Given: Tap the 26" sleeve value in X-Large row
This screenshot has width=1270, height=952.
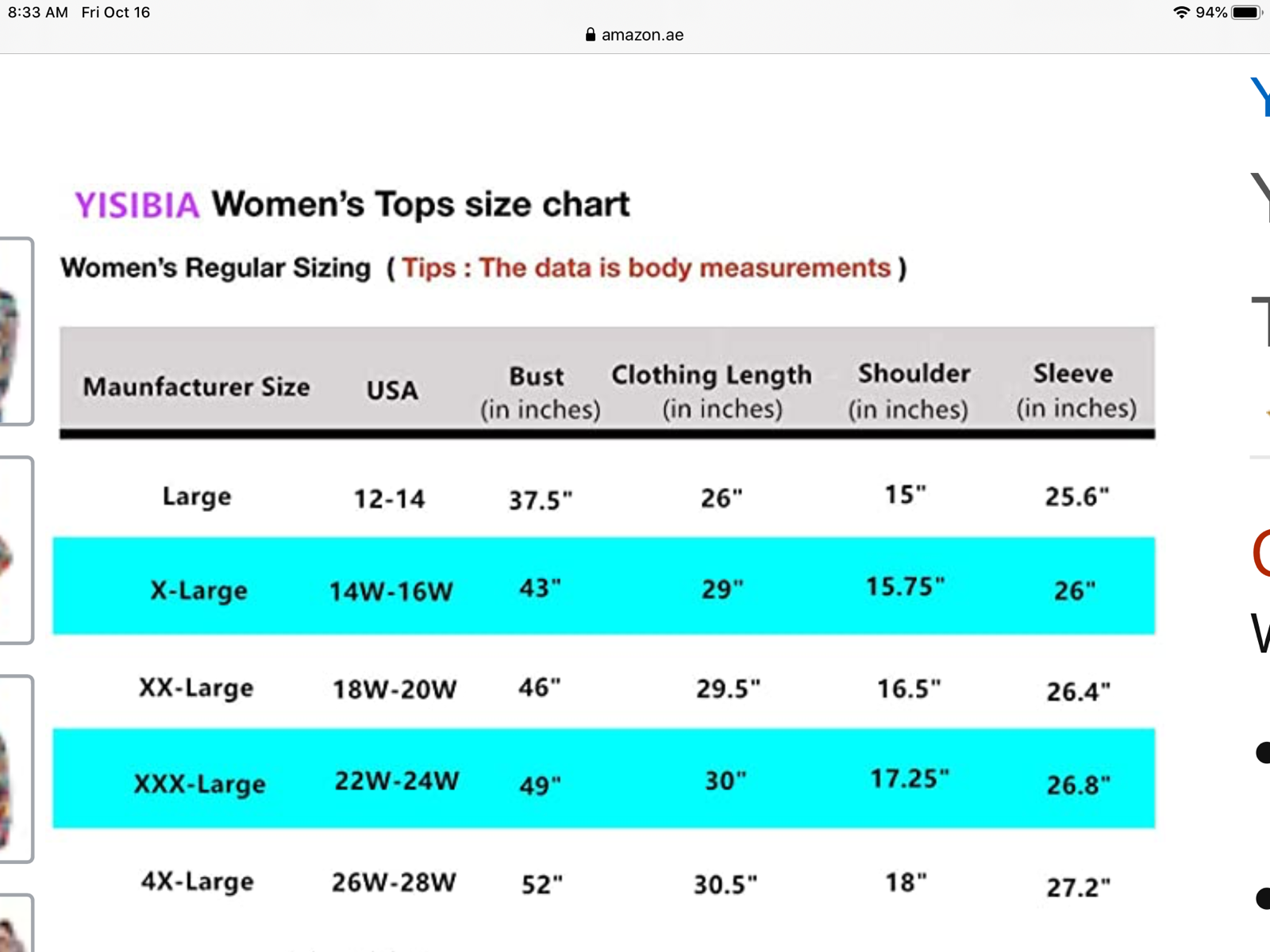Looking at the screenshot, I should 1075,591.
